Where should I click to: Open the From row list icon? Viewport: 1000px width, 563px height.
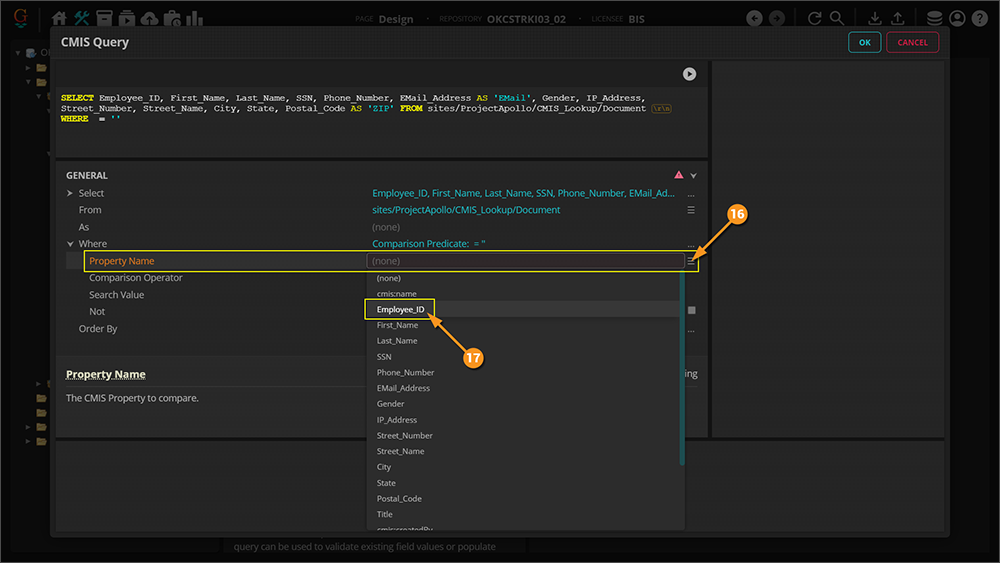click(x=691, y=211)
